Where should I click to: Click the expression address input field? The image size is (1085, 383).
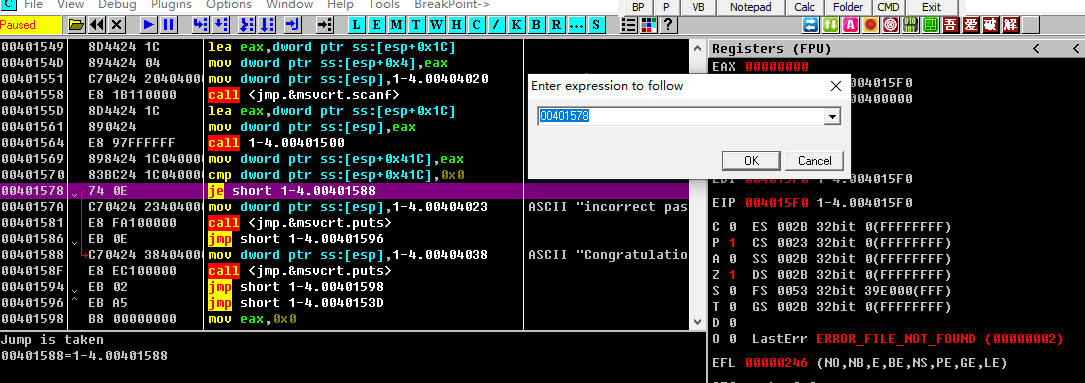click(682, 116)
